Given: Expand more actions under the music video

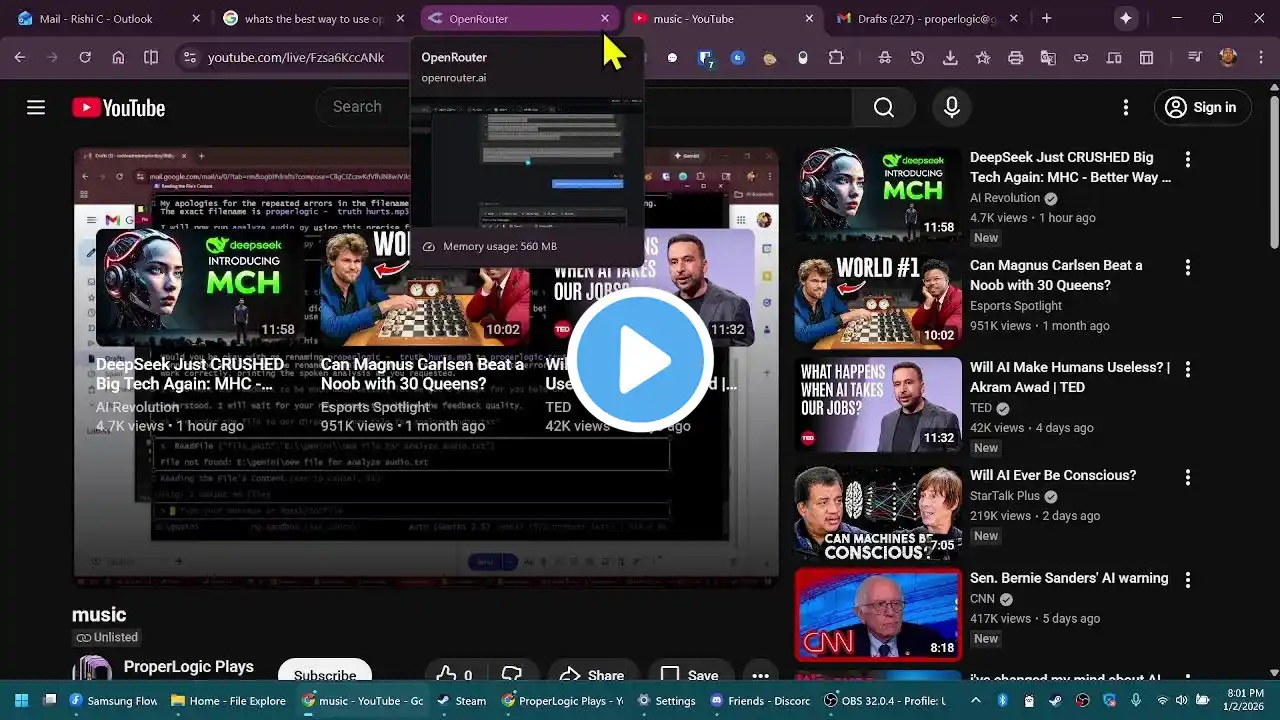Looking at the screenshot, I should 760,675.
